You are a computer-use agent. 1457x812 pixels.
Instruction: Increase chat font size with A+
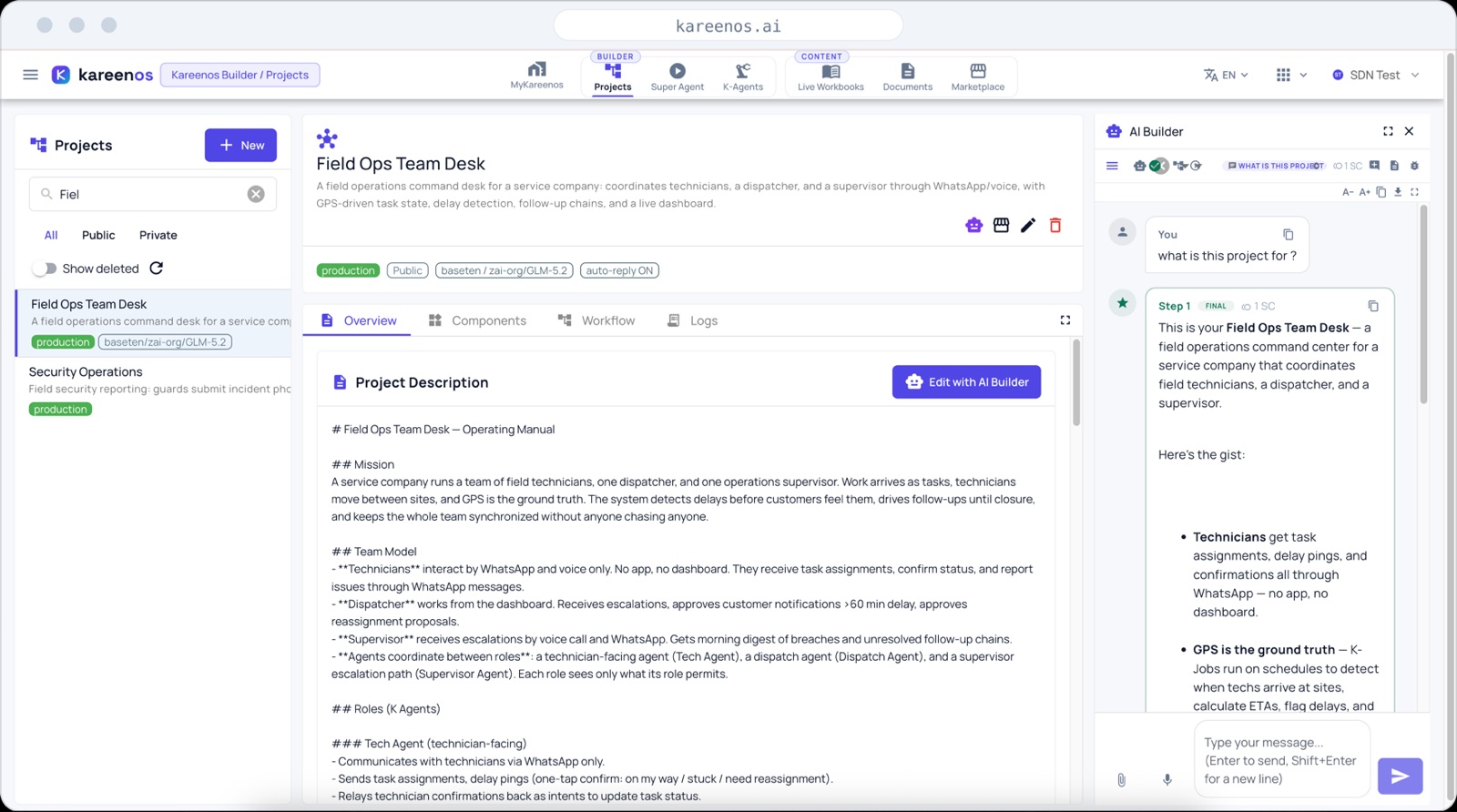1364,192
